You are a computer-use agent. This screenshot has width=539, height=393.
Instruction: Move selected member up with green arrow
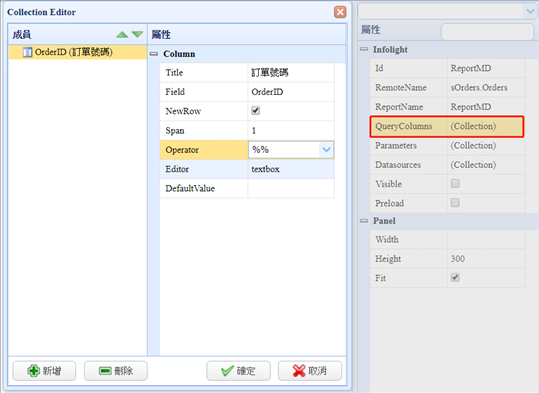tap(122, 34)
